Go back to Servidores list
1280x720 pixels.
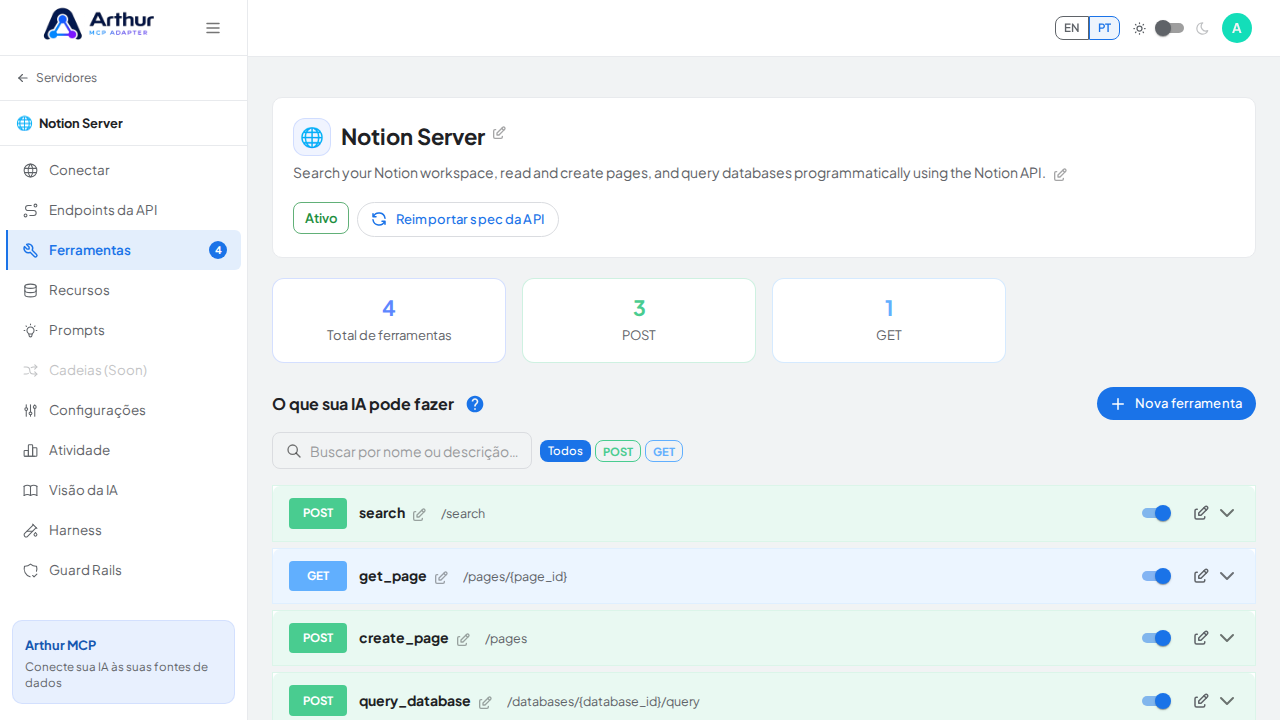57,78
